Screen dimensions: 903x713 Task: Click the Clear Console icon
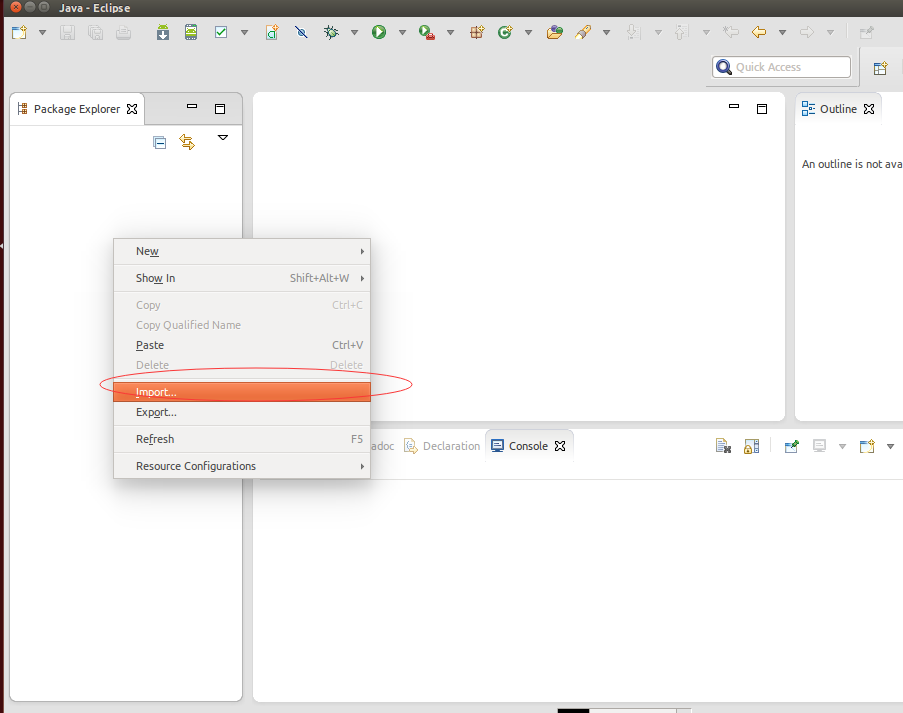click(723, 446)
